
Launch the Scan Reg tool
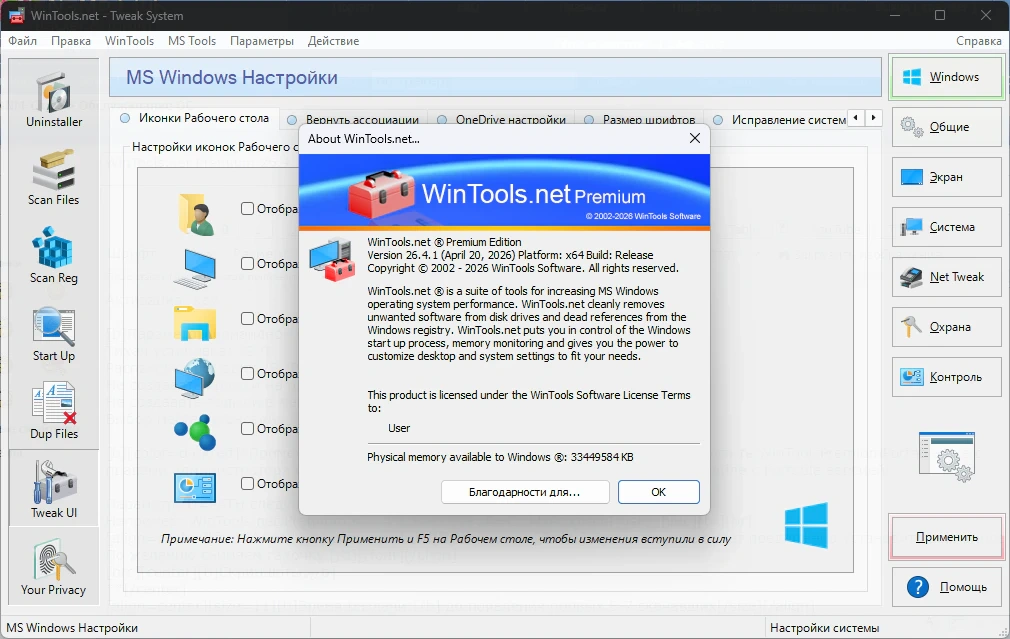click(54, 256)
